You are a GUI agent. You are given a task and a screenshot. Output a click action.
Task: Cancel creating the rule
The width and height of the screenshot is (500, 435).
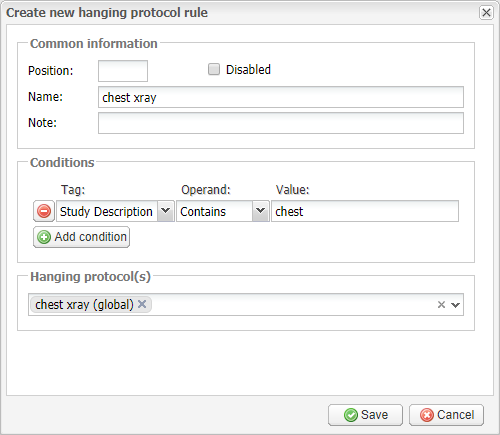pyautogui.click(x=446, y=415)
